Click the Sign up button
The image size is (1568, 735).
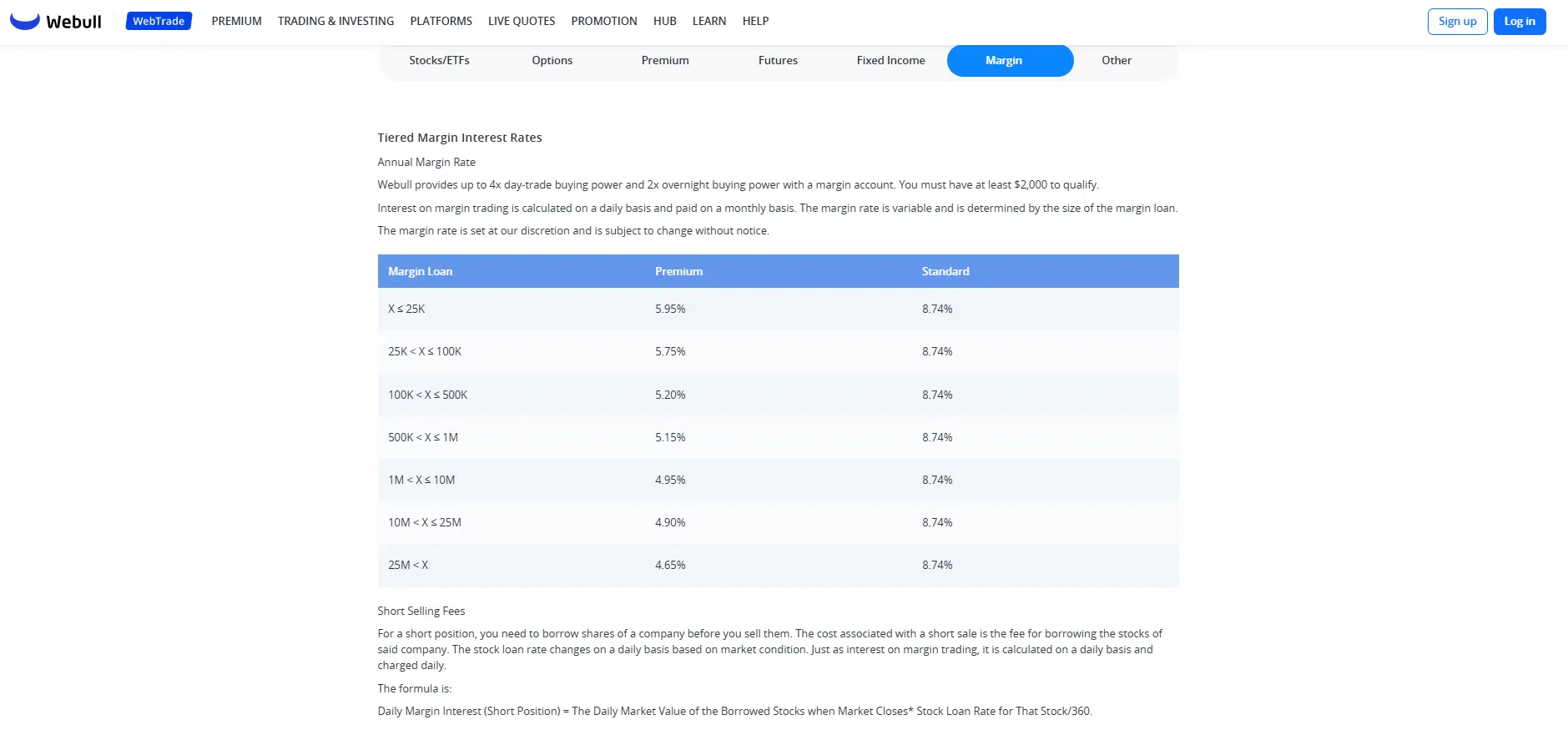click(1457, 22)
